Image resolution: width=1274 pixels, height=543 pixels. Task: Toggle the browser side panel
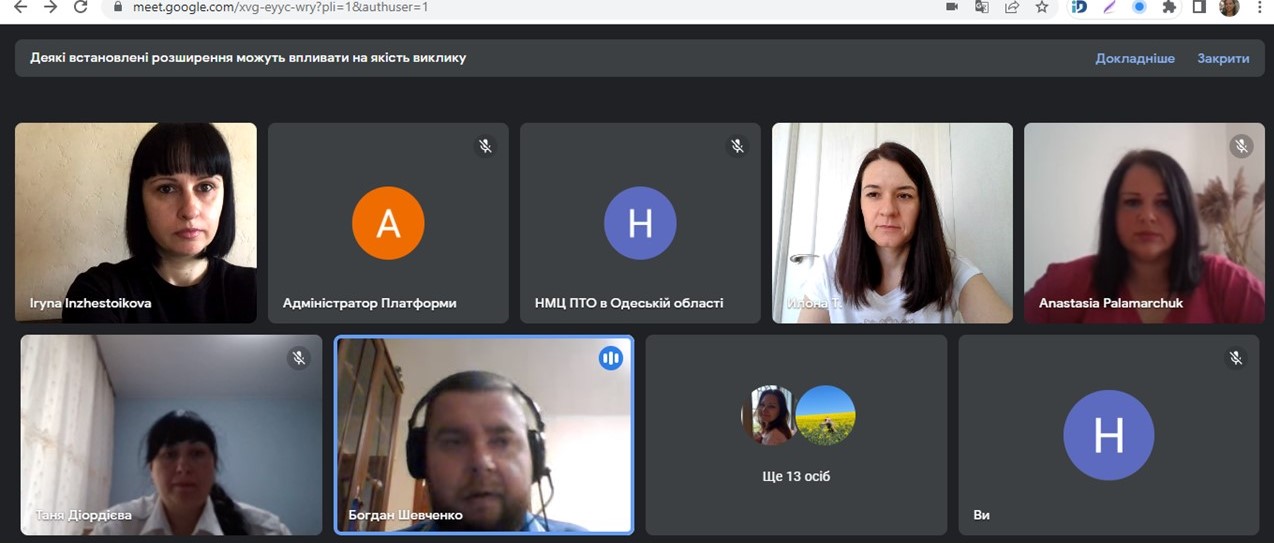(1199, 7)
